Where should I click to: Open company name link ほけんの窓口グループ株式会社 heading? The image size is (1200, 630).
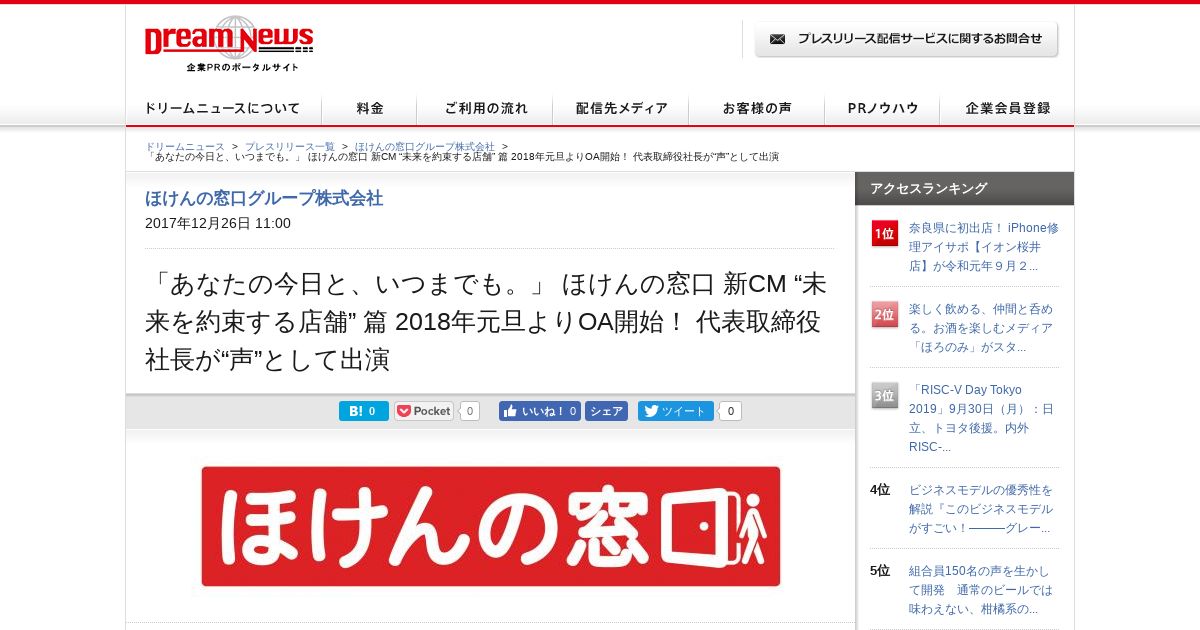pos(264,198)
